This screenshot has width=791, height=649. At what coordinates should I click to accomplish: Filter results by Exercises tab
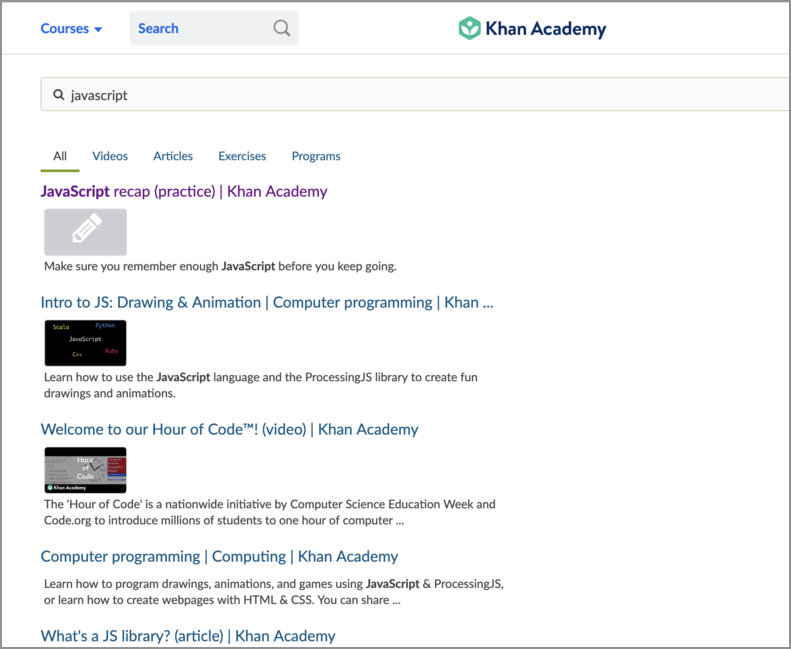[242, 156]
